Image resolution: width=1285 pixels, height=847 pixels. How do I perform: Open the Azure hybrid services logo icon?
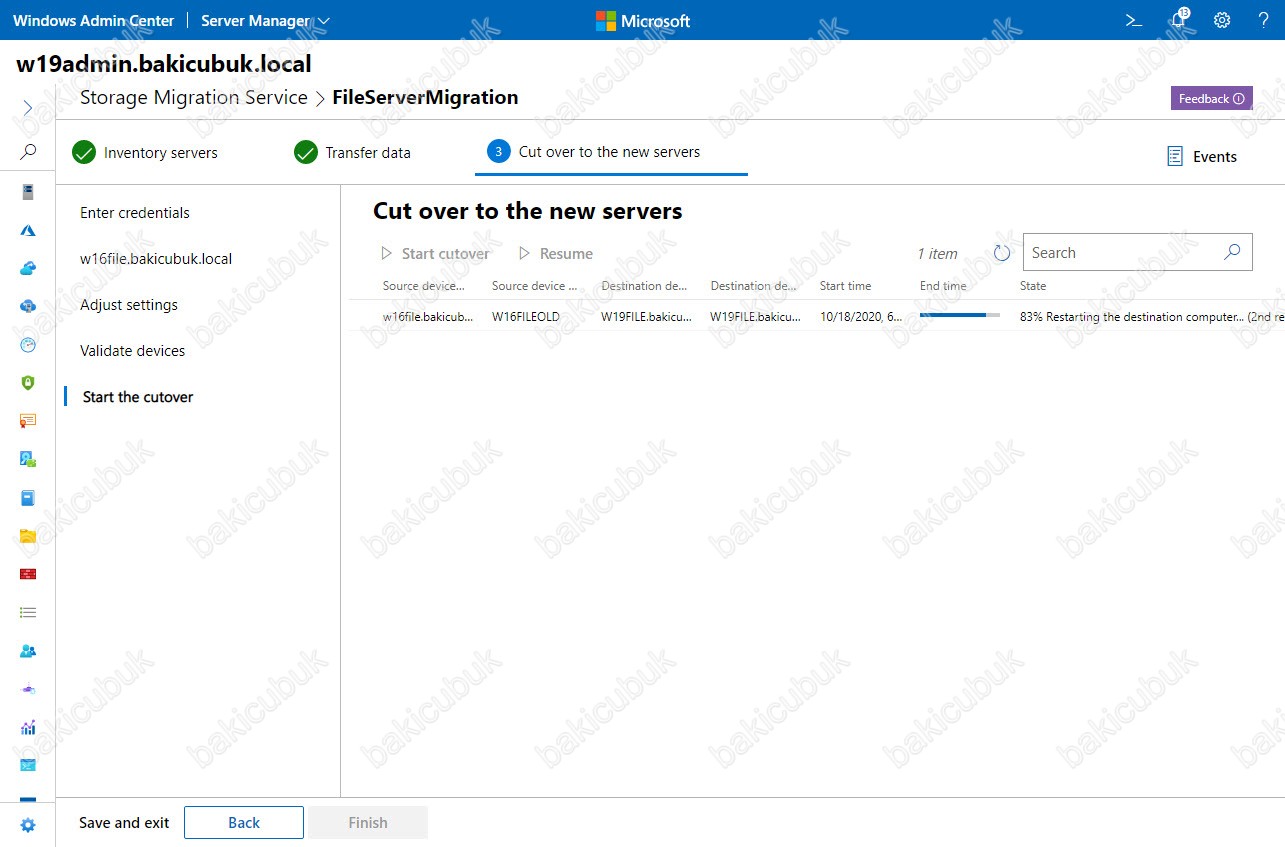pos(28,230)
